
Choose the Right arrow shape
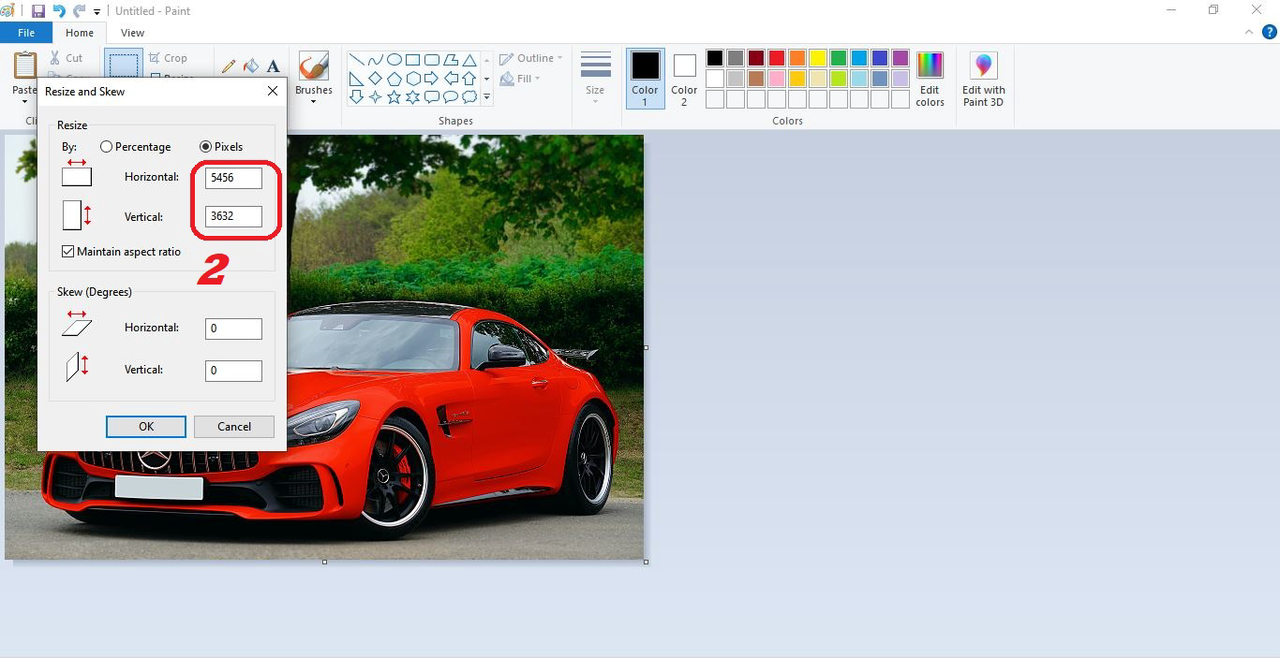pos(432,78)
